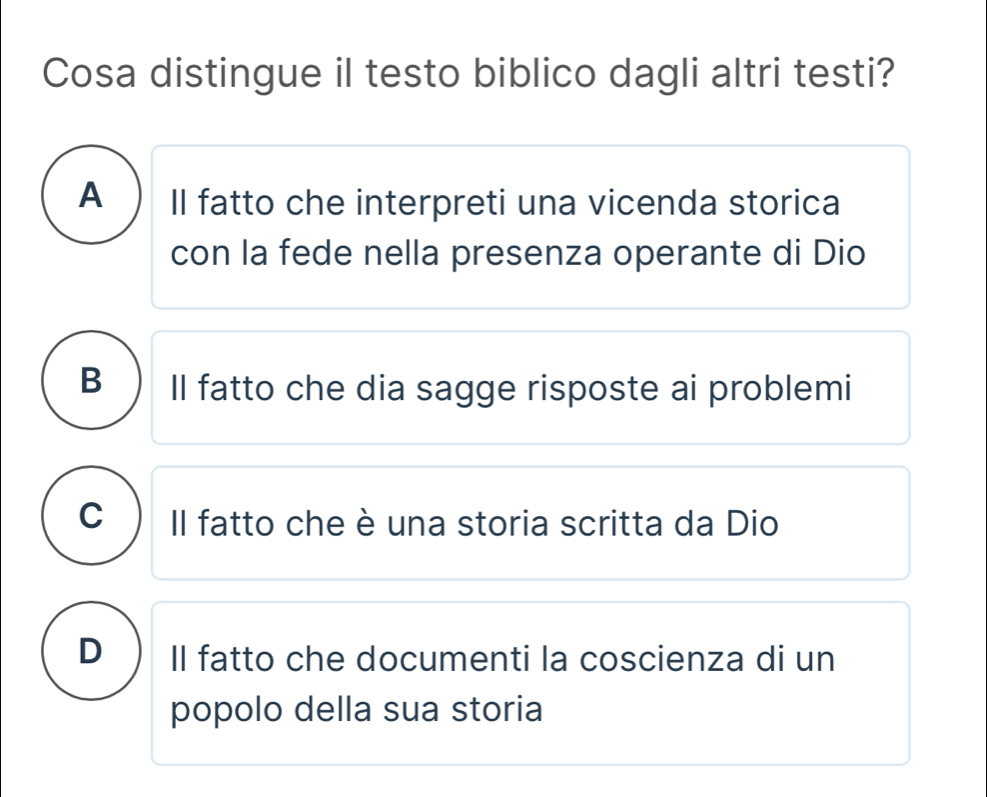
Task: Click the line "popolo della sua storia"
Action: click(357, 710)
